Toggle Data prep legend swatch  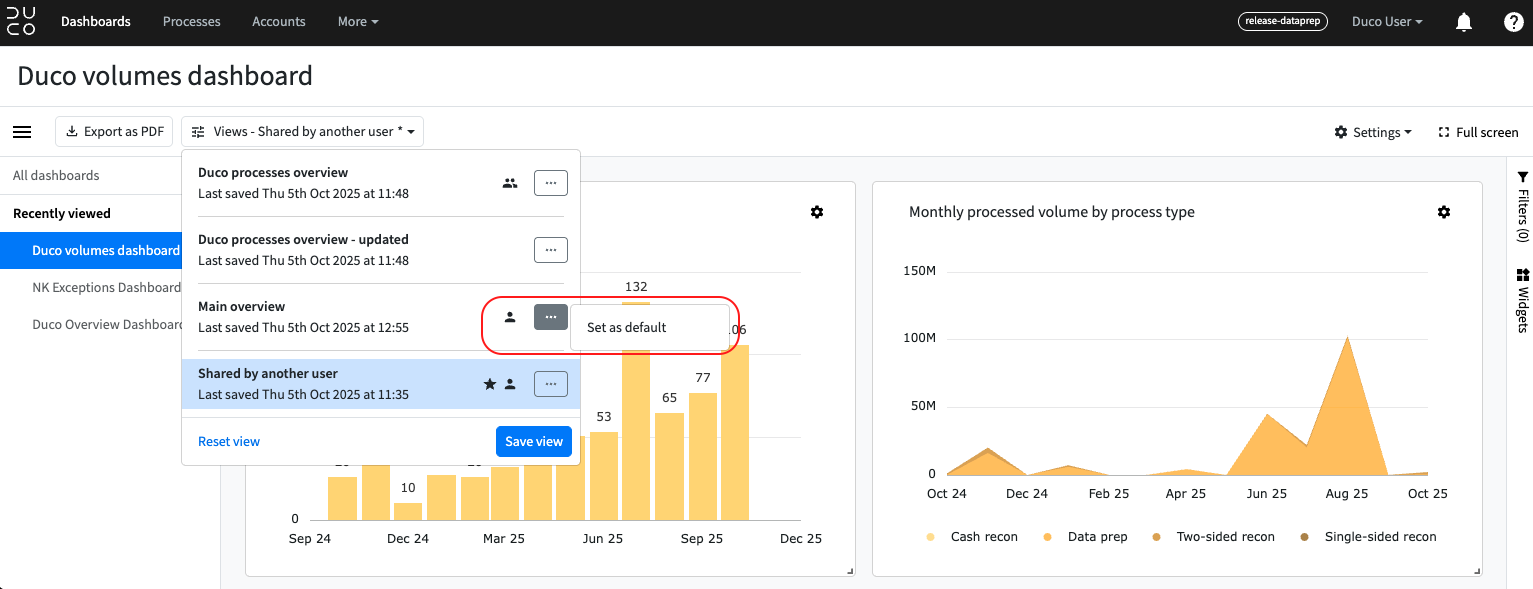pos(1048,537)
